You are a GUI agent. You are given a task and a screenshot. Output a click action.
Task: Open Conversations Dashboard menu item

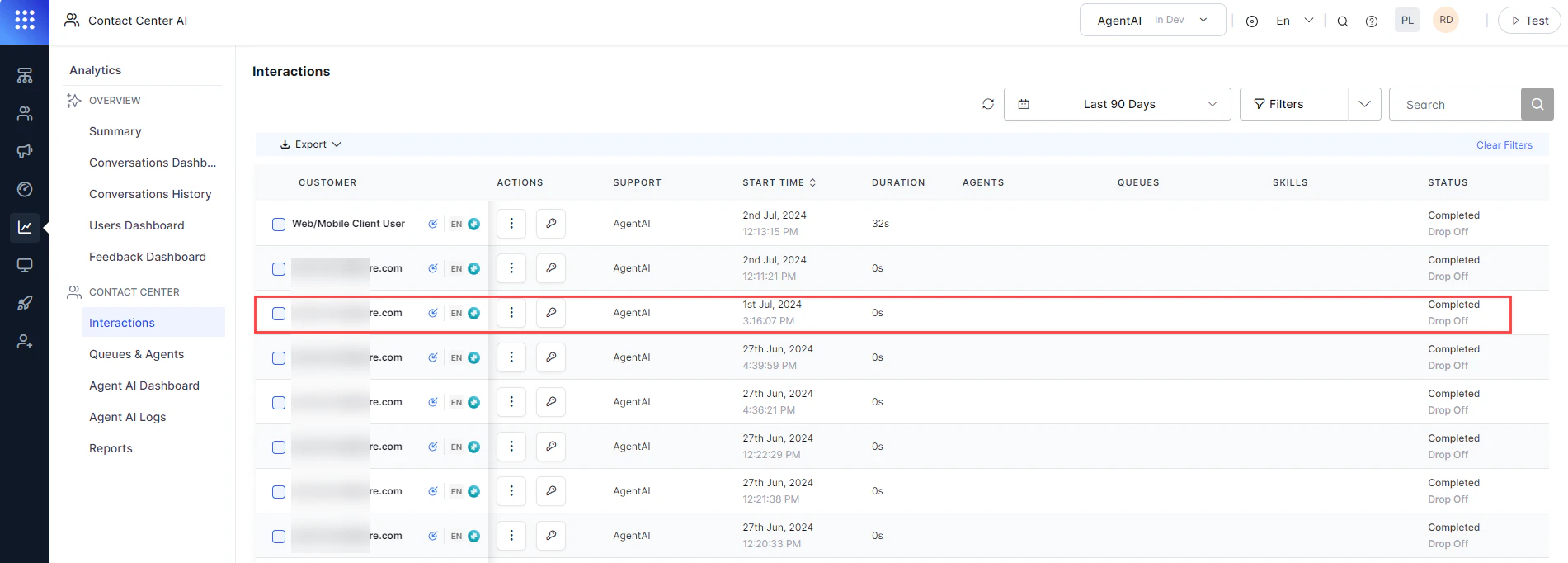coord(153,163)
